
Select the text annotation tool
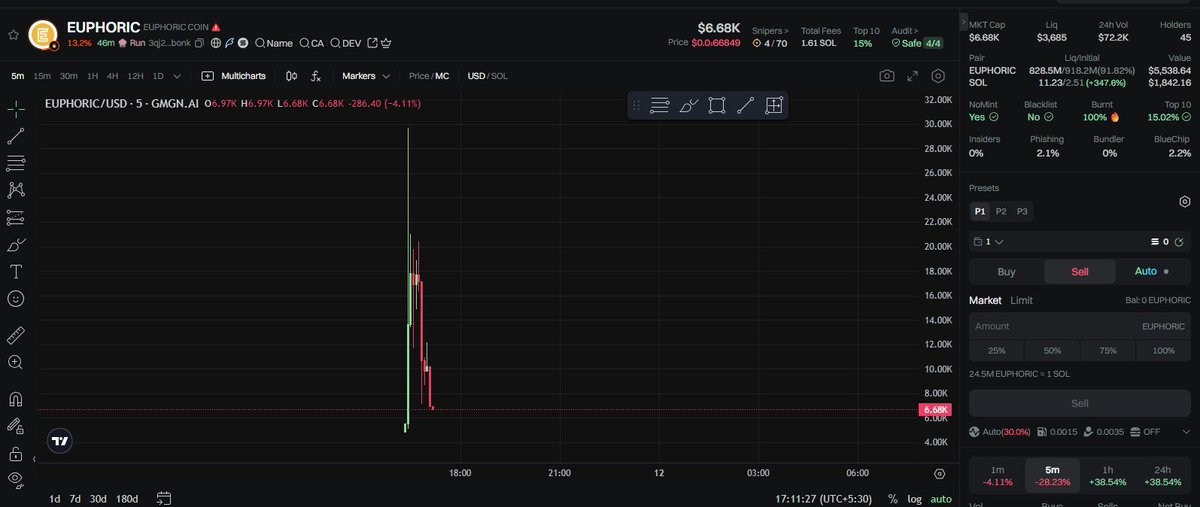coord(16,272)
